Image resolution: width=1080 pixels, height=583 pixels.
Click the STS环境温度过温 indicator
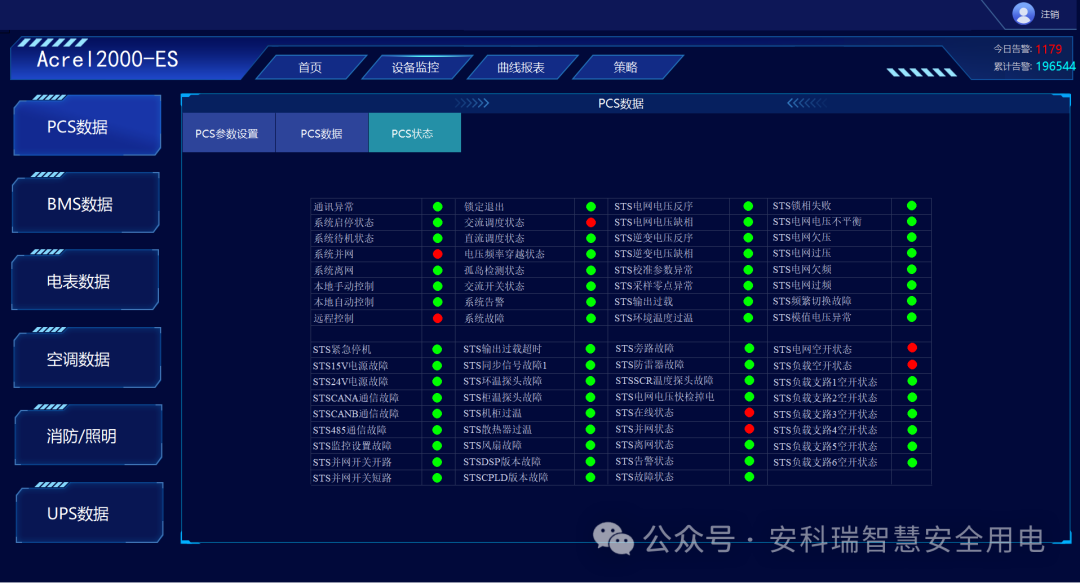pyautogui.click(x=748, y=318)
